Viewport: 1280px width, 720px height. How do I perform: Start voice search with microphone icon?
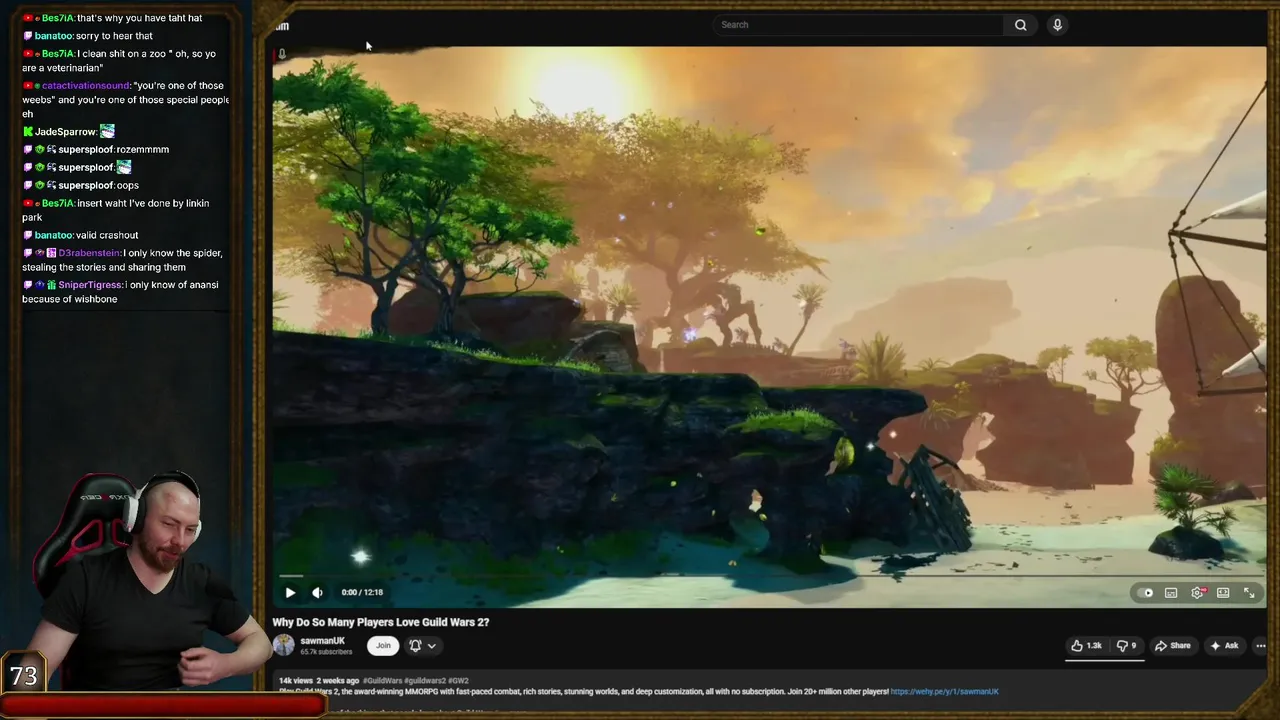pos(1057,25)
